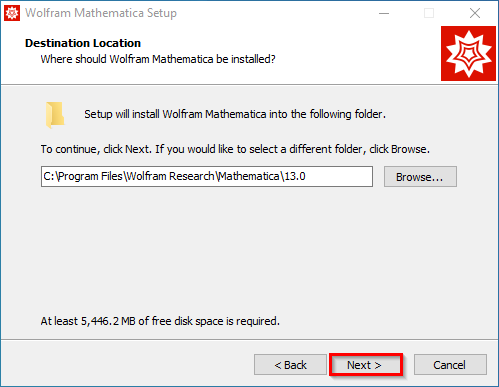Screen dimensions: 499x387
Task: Open the Browse... folder picker
Action: pyautogui.click(x=420, y=177)
